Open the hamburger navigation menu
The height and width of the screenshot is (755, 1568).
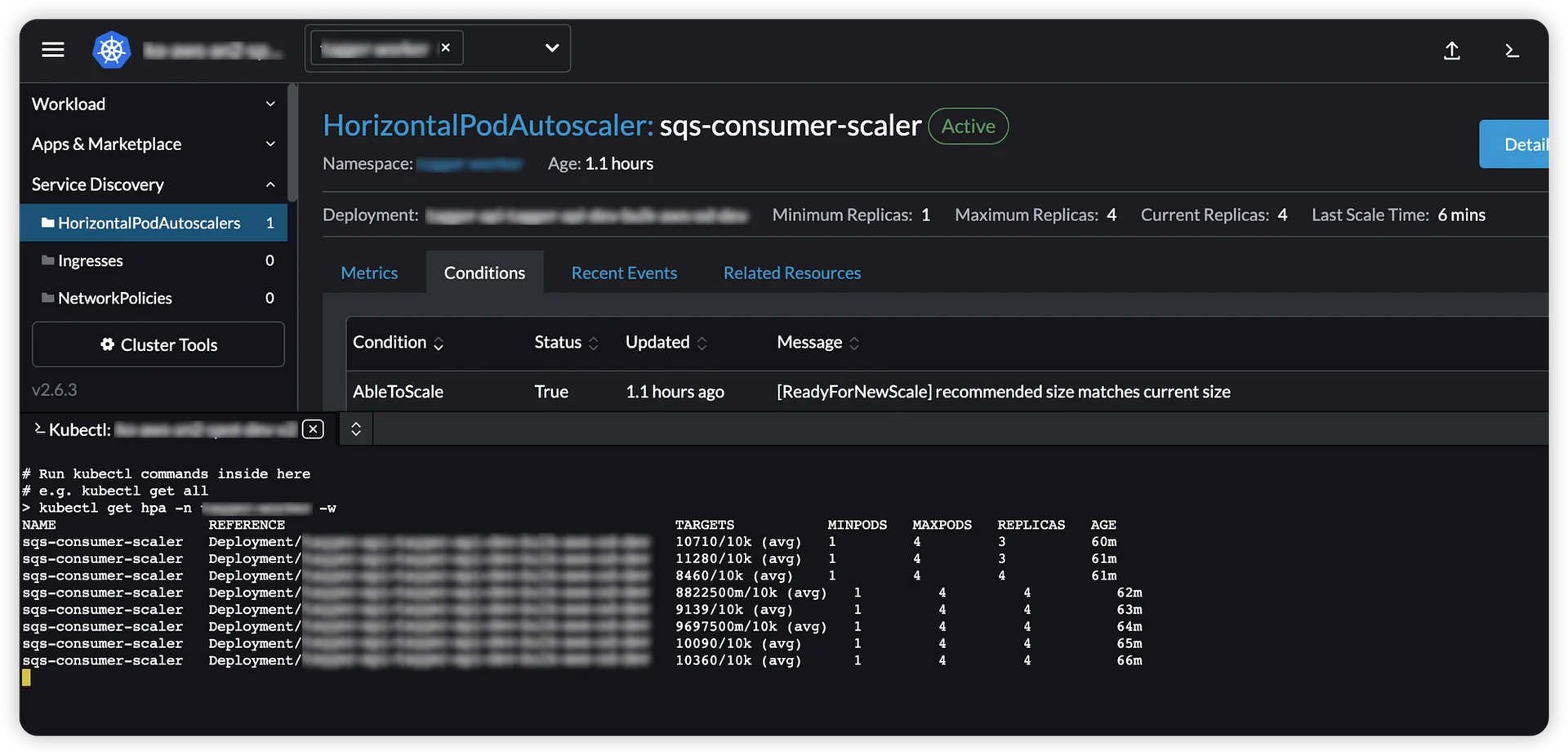53,50
